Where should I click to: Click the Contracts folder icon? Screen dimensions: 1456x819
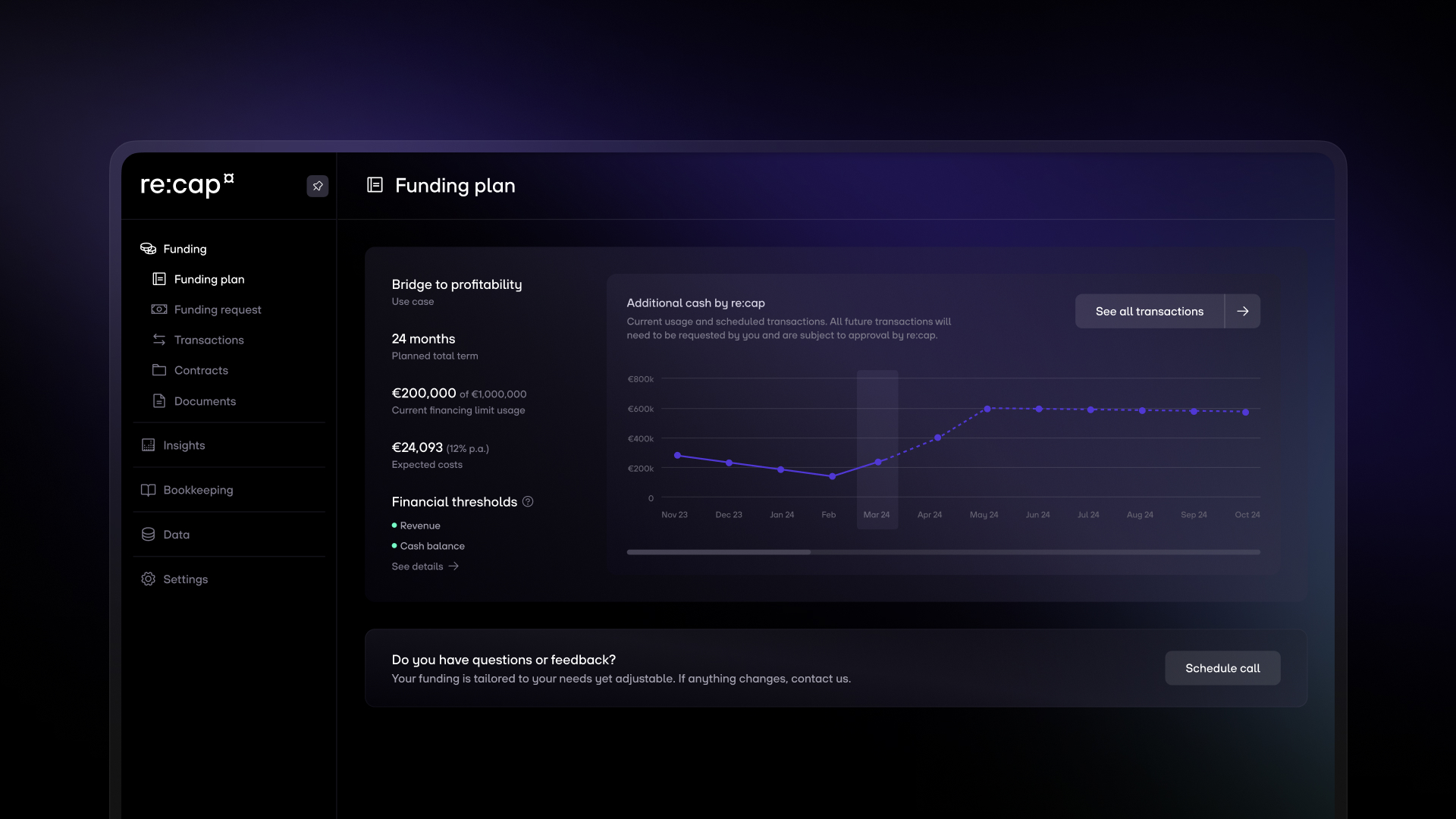(x=159, y=370)
